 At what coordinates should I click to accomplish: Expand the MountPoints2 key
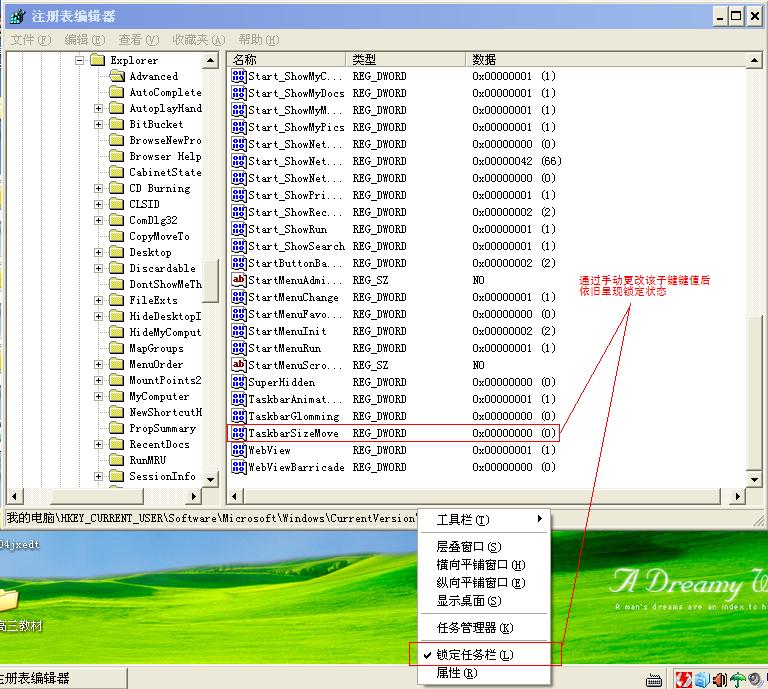pyautogui.click(x=98, y=380)
